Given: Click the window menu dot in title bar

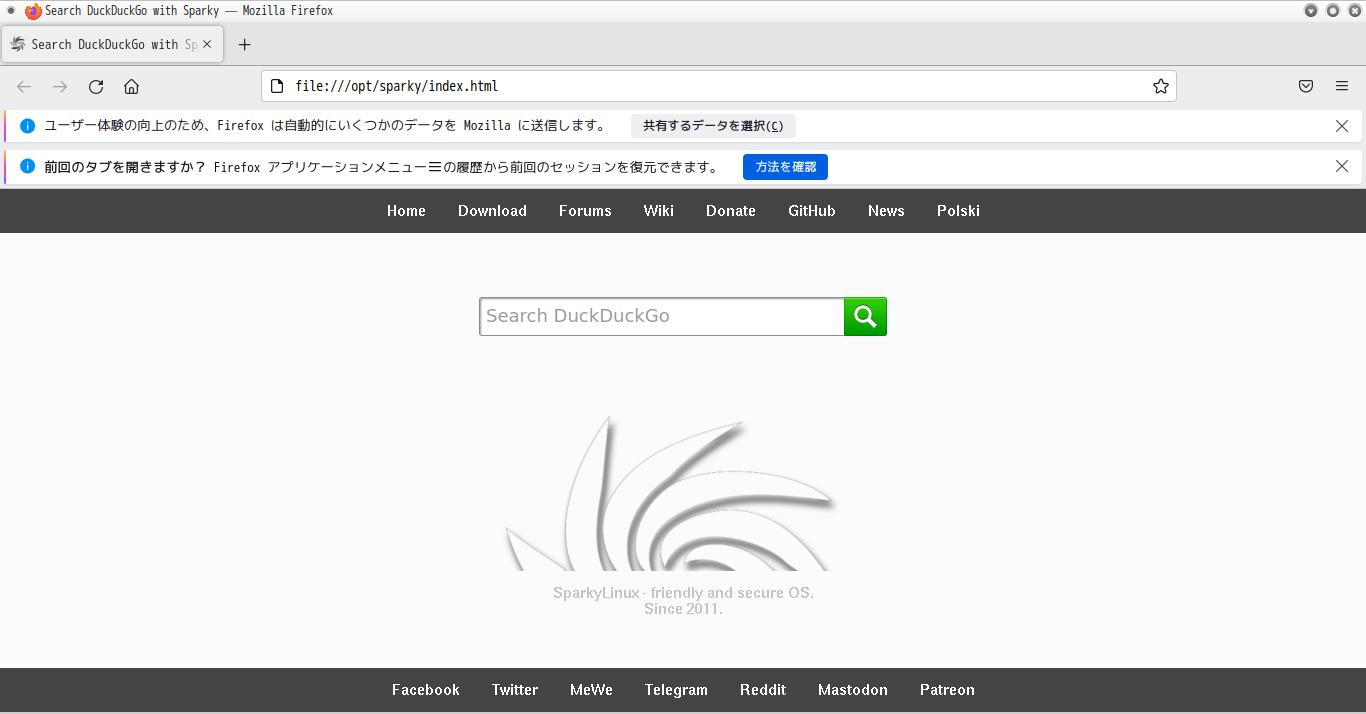Looking at the screenshot, I should click(11, 11).
